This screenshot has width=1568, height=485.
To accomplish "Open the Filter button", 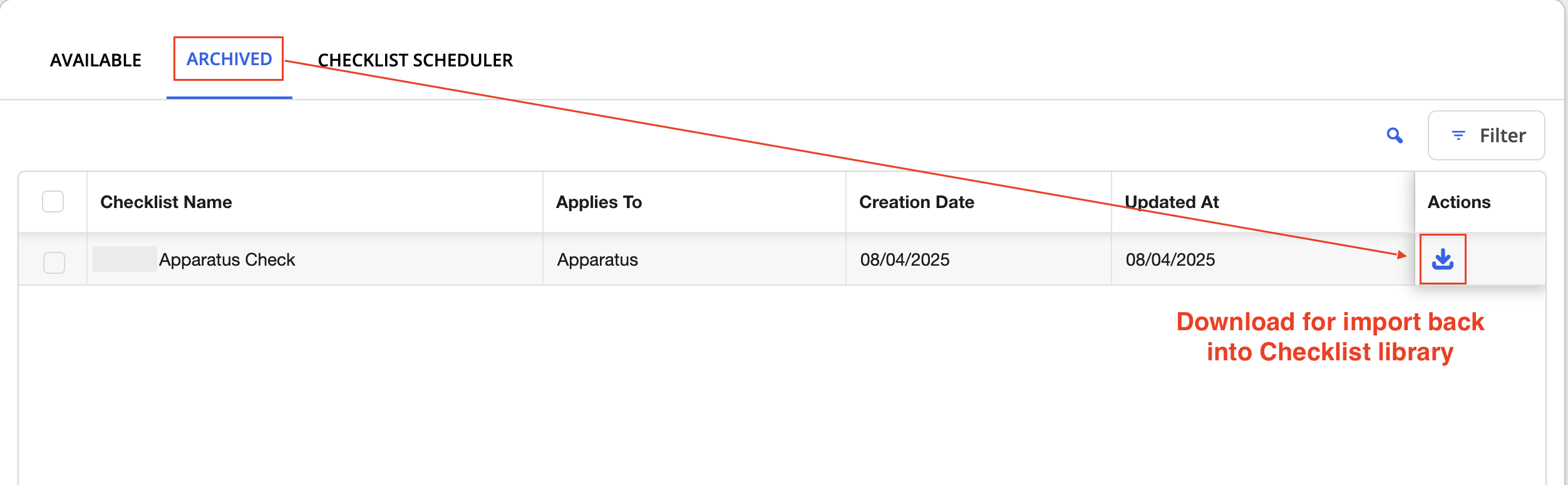I will (x=1486, y=135).
